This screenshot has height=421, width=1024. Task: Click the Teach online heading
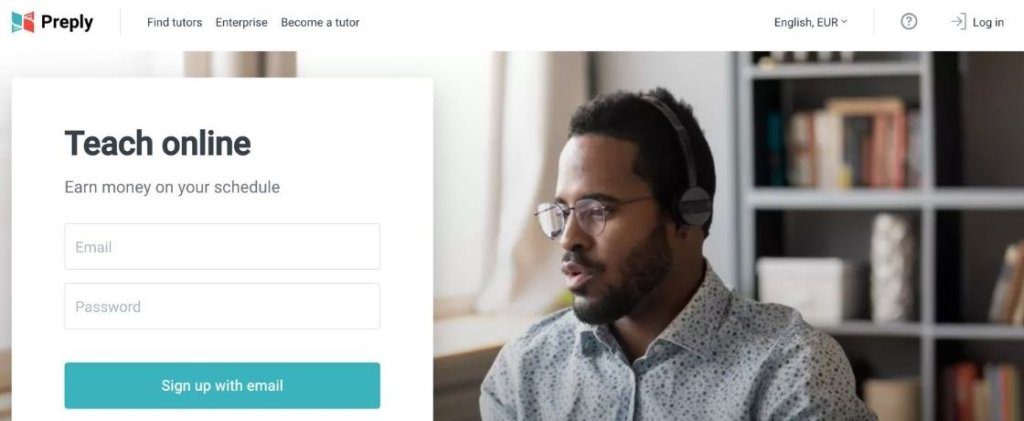(x=157, y=143)
